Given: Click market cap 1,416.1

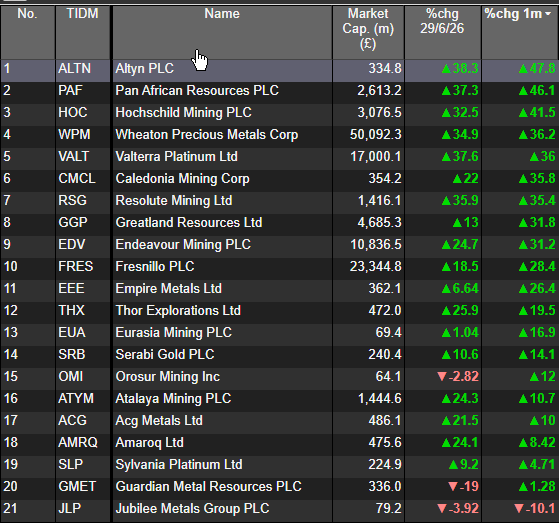Looking at the screenshot, I should (x=379, y=201).
